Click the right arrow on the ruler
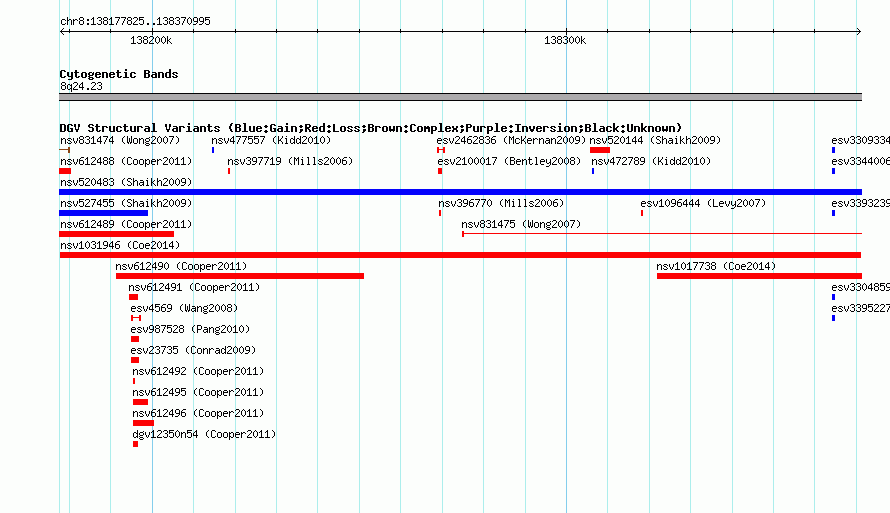Screen dimensions: 890x513 (858, 31)
